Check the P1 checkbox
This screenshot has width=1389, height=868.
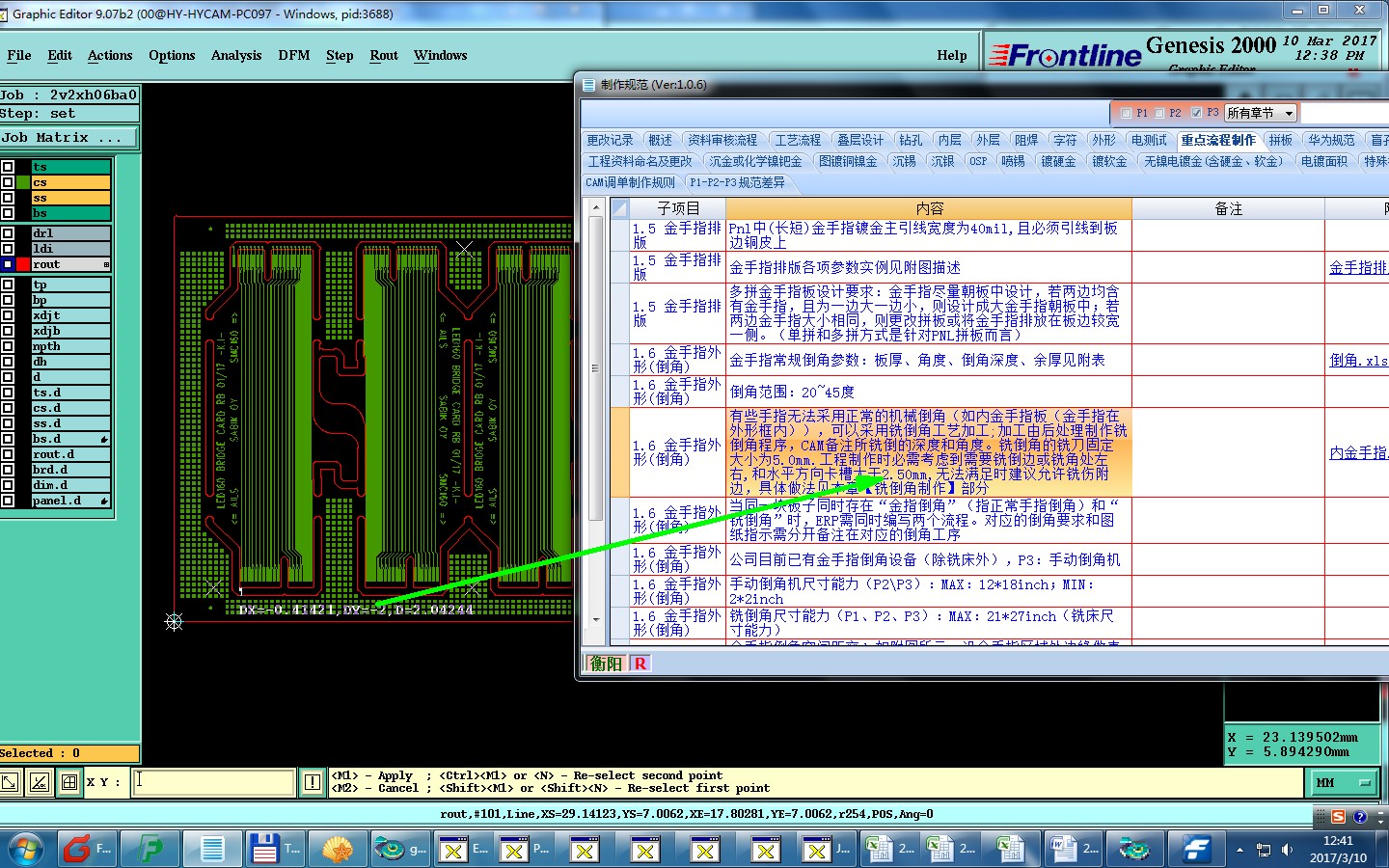(x=1126, y=113)
